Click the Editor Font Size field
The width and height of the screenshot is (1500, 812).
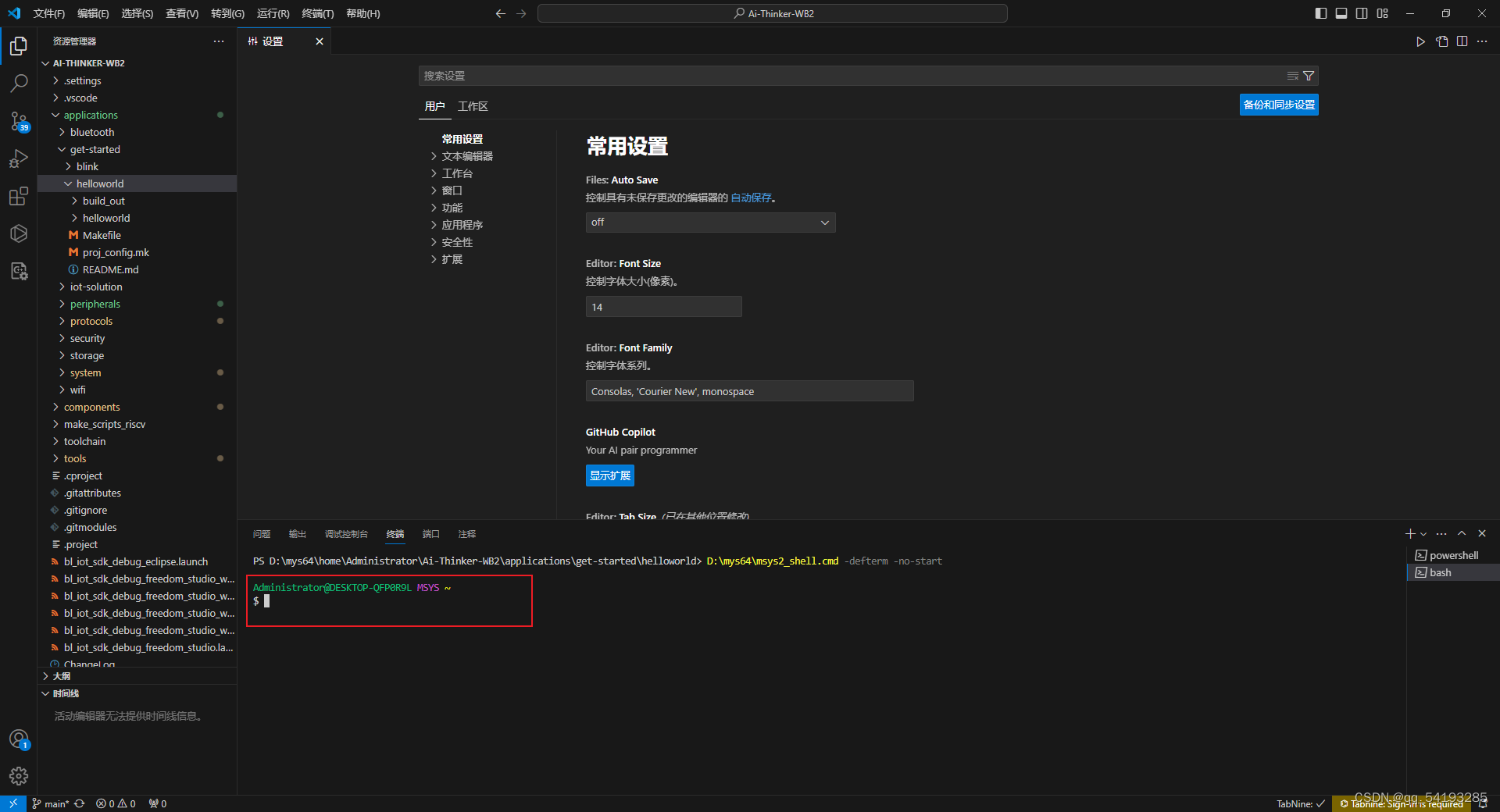coord(664,307)
